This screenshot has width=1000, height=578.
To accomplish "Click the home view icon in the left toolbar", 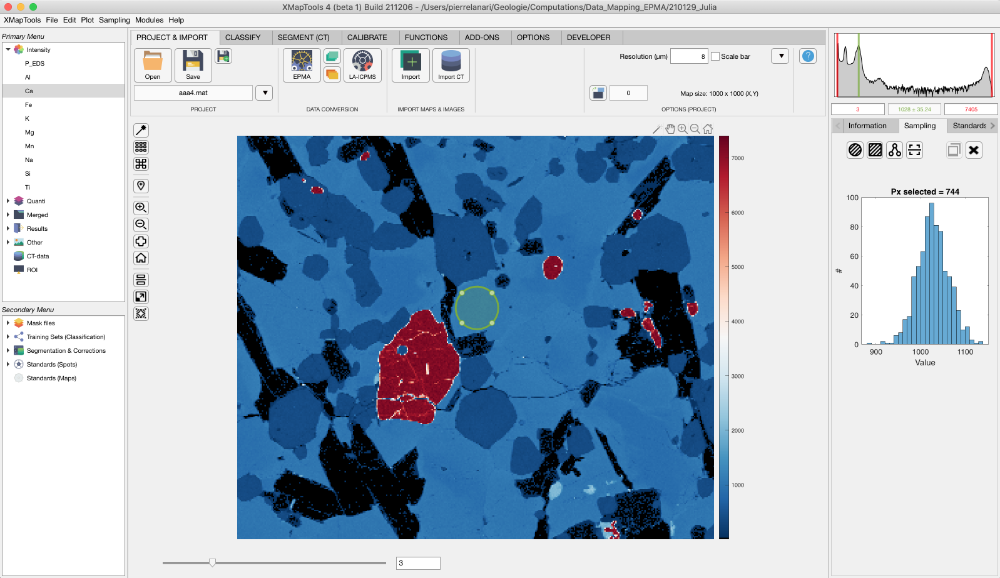I will (x=140, y=258).
